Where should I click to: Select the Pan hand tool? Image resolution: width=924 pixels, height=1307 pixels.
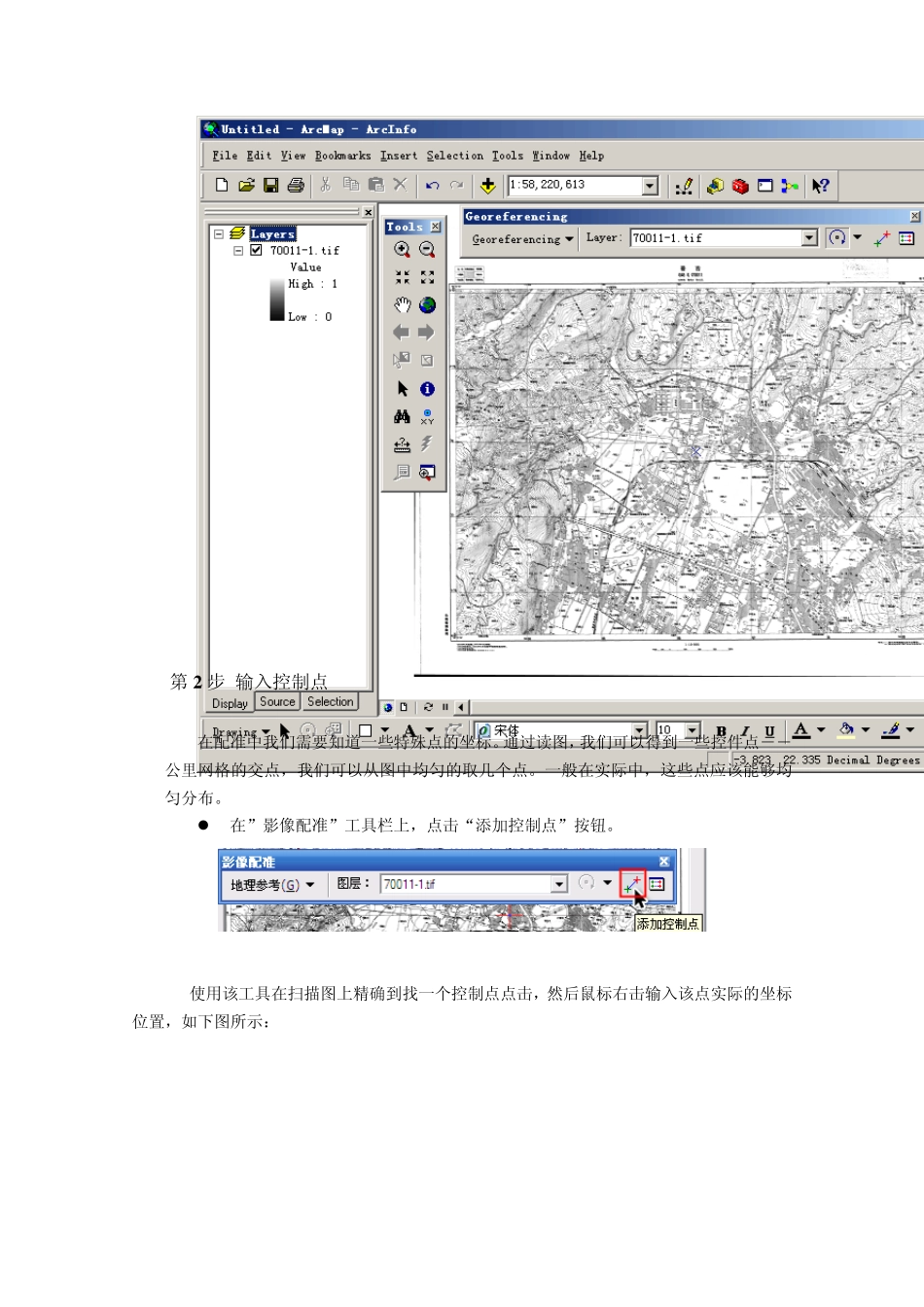pyautogui.click(x=402, y=305)
